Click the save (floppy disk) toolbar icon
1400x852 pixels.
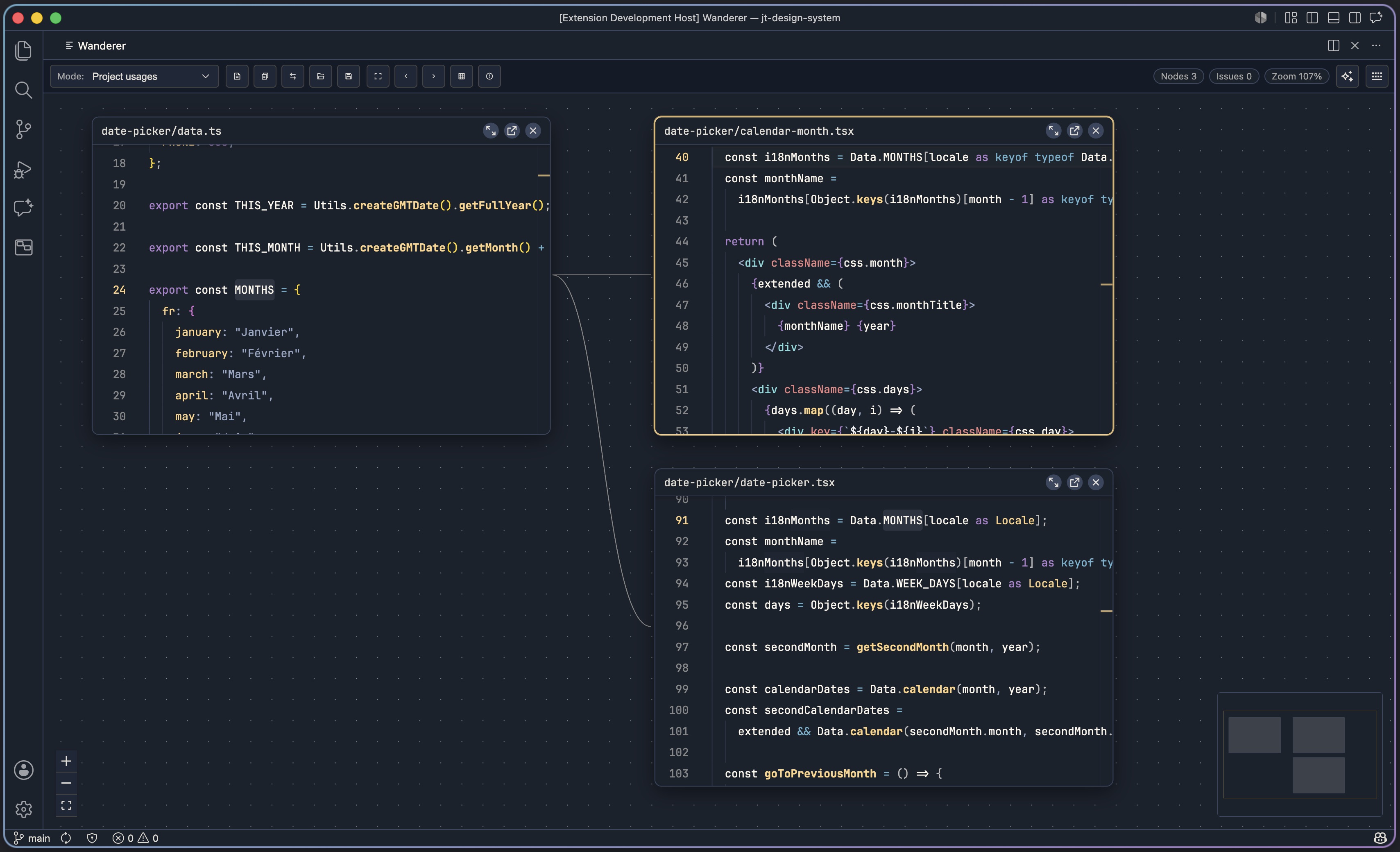click(348, 76)
